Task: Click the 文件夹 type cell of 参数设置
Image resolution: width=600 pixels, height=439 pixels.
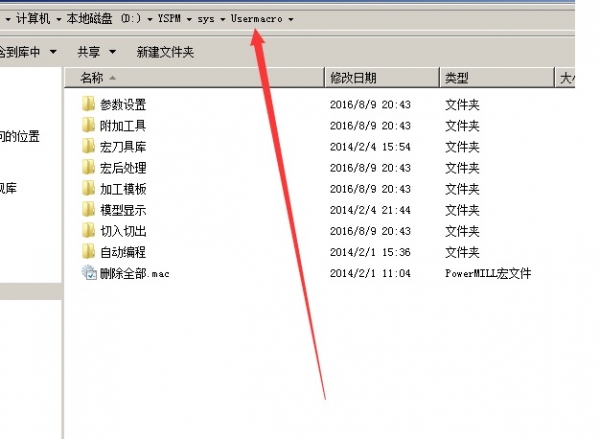Action: pos(462,104)
